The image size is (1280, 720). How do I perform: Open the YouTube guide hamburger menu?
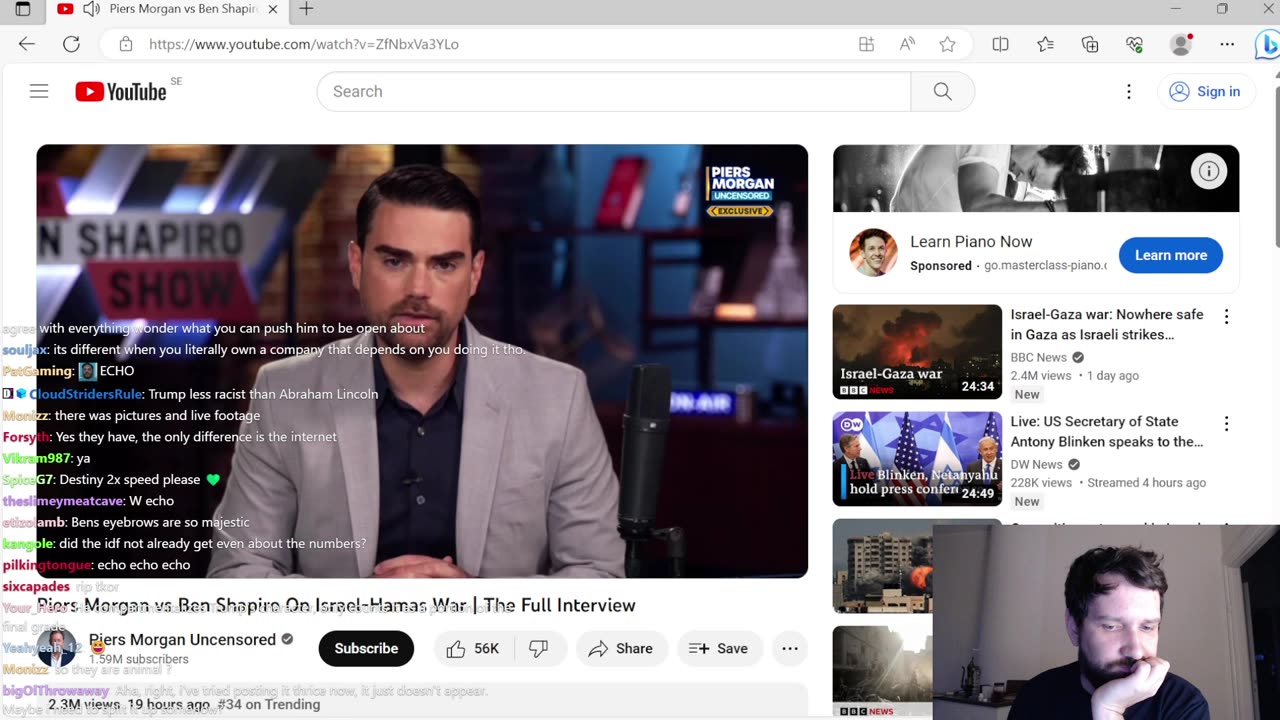39,91
